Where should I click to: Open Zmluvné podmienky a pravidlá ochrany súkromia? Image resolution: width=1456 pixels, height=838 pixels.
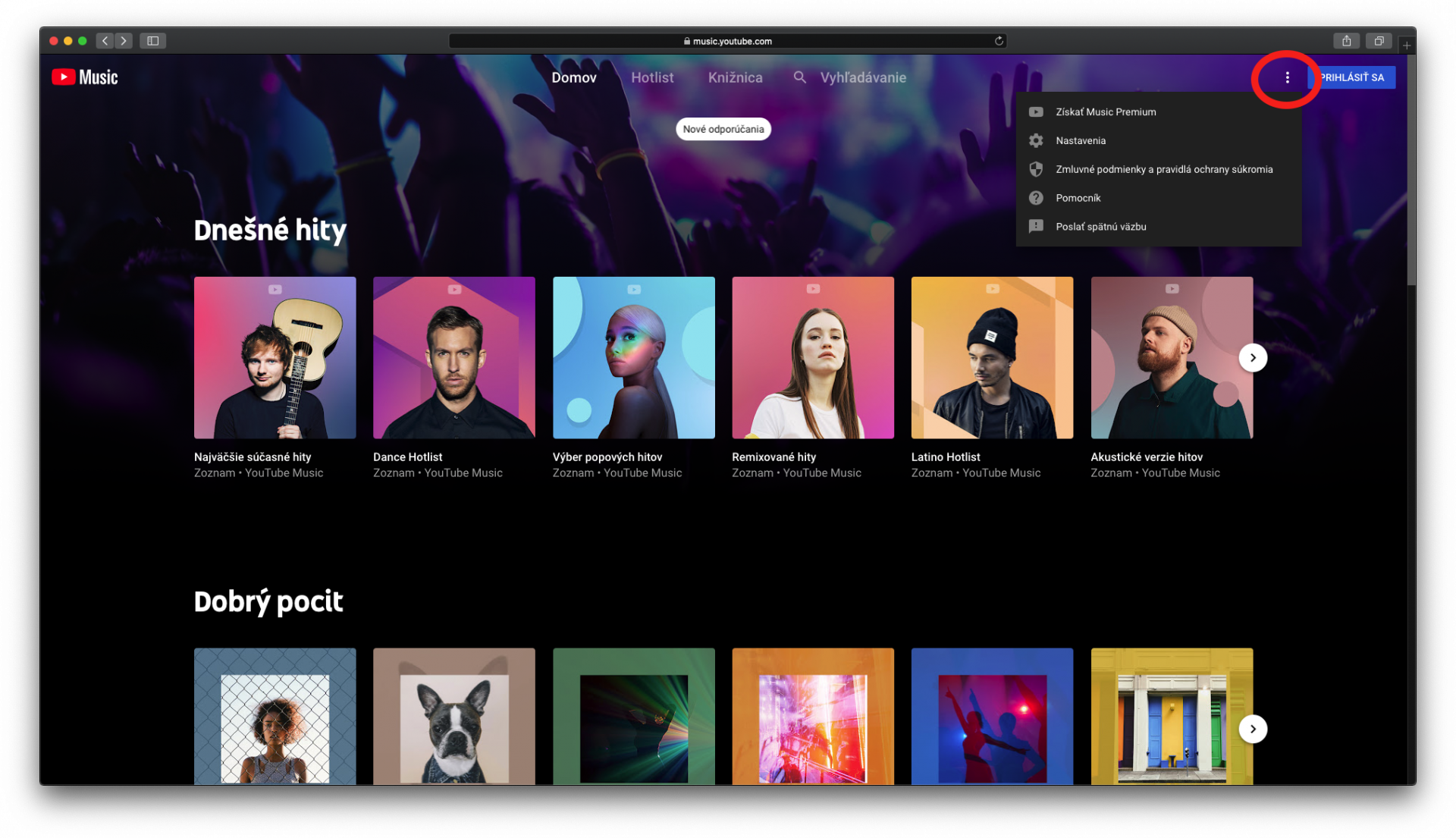pyautogui.click(x=1159, y=170)
